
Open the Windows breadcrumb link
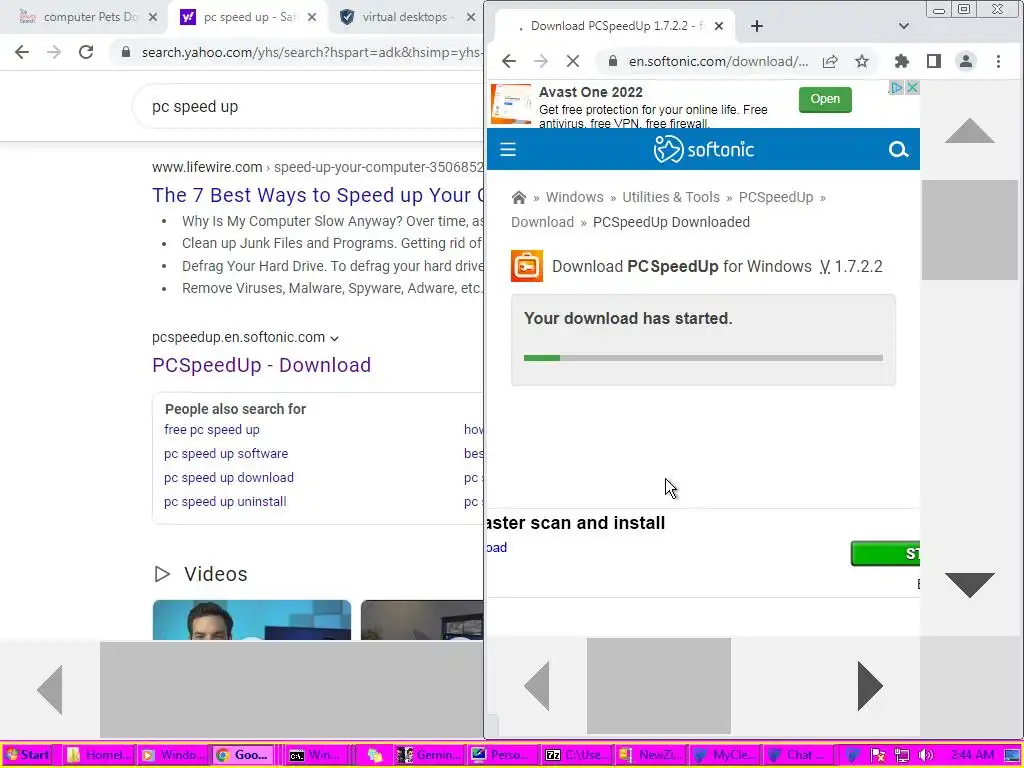tap(575, 197)
